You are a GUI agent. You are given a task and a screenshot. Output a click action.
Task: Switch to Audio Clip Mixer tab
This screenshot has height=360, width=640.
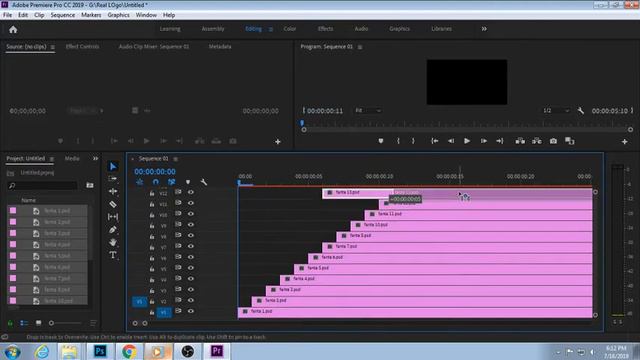point(154,47)
